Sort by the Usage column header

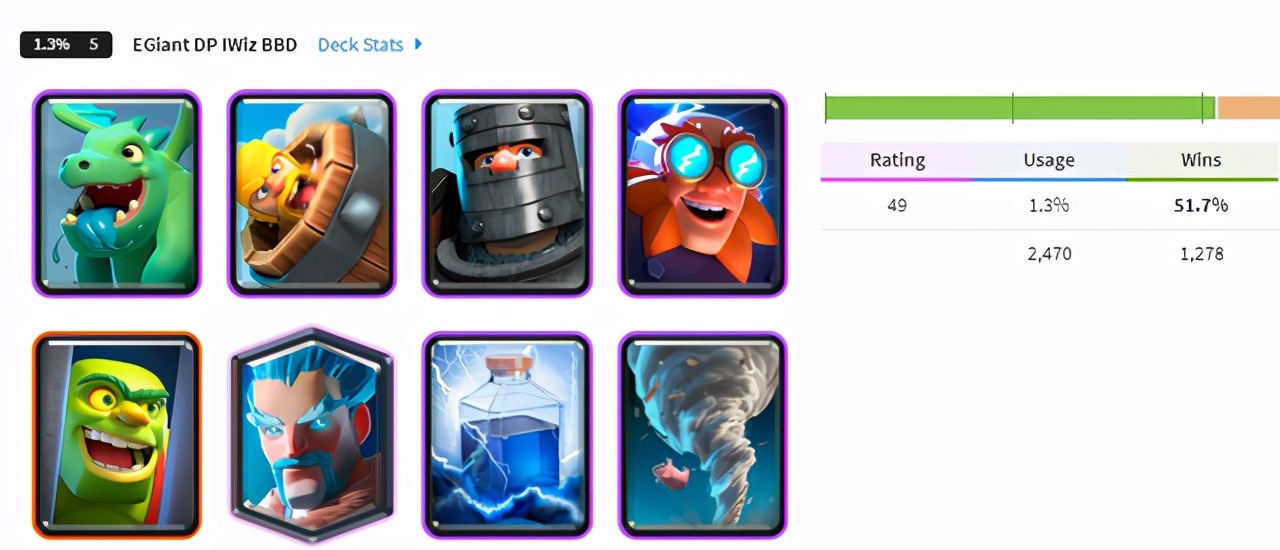(1049, 160)
